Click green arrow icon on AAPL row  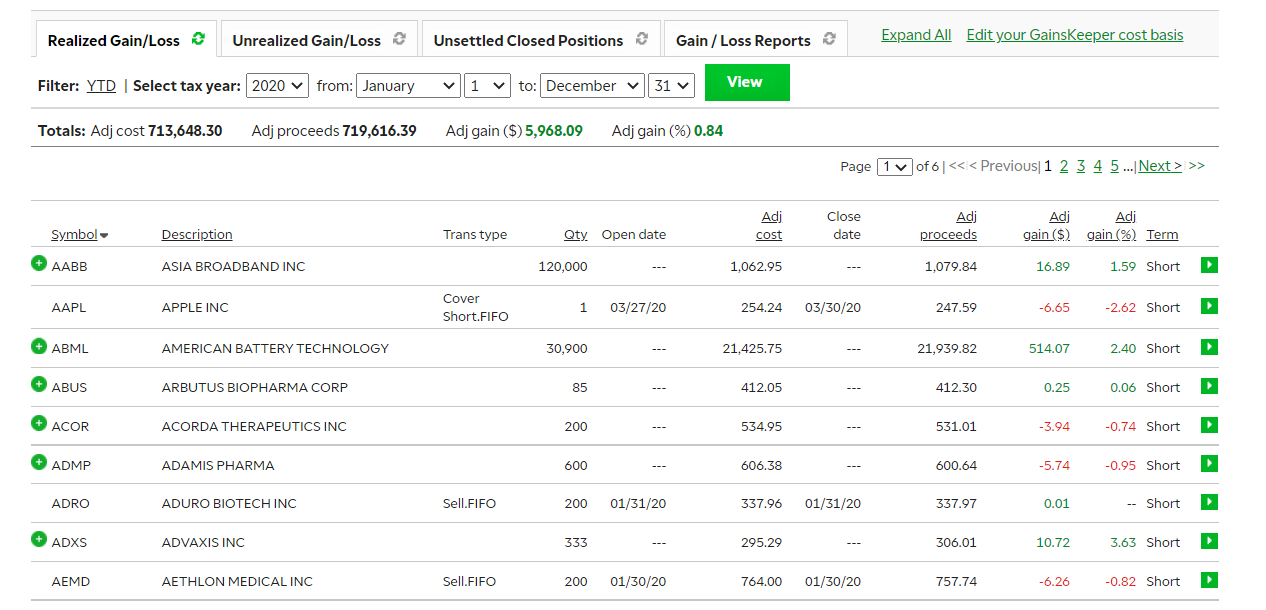(x=1210, y=306)
